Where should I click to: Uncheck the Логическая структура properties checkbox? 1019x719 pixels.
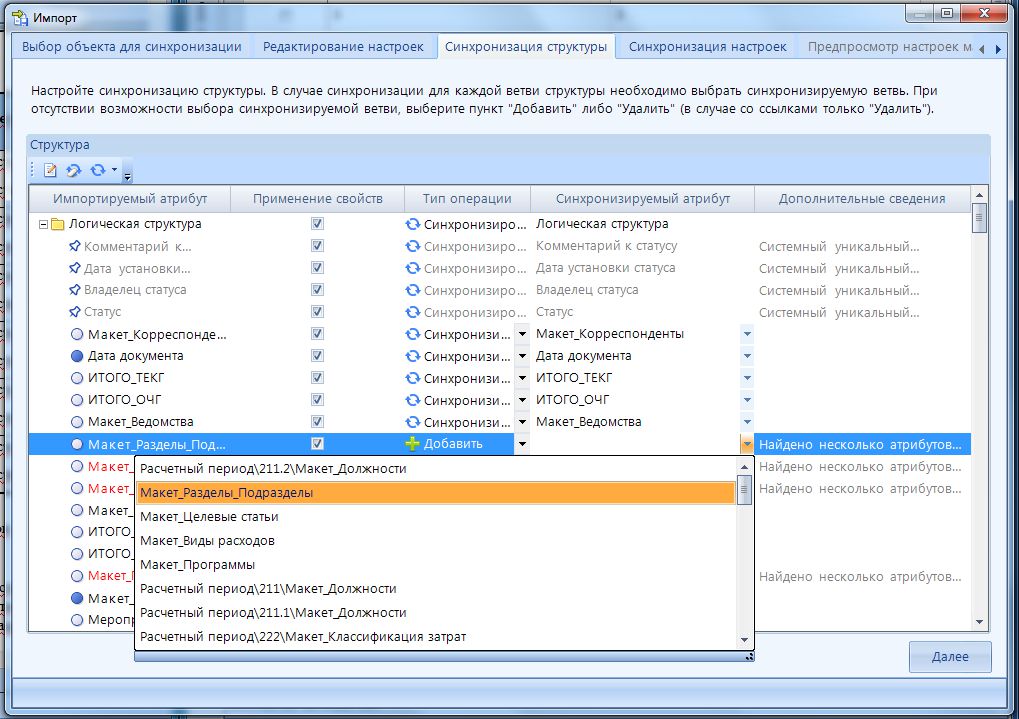tap(317, 224)
